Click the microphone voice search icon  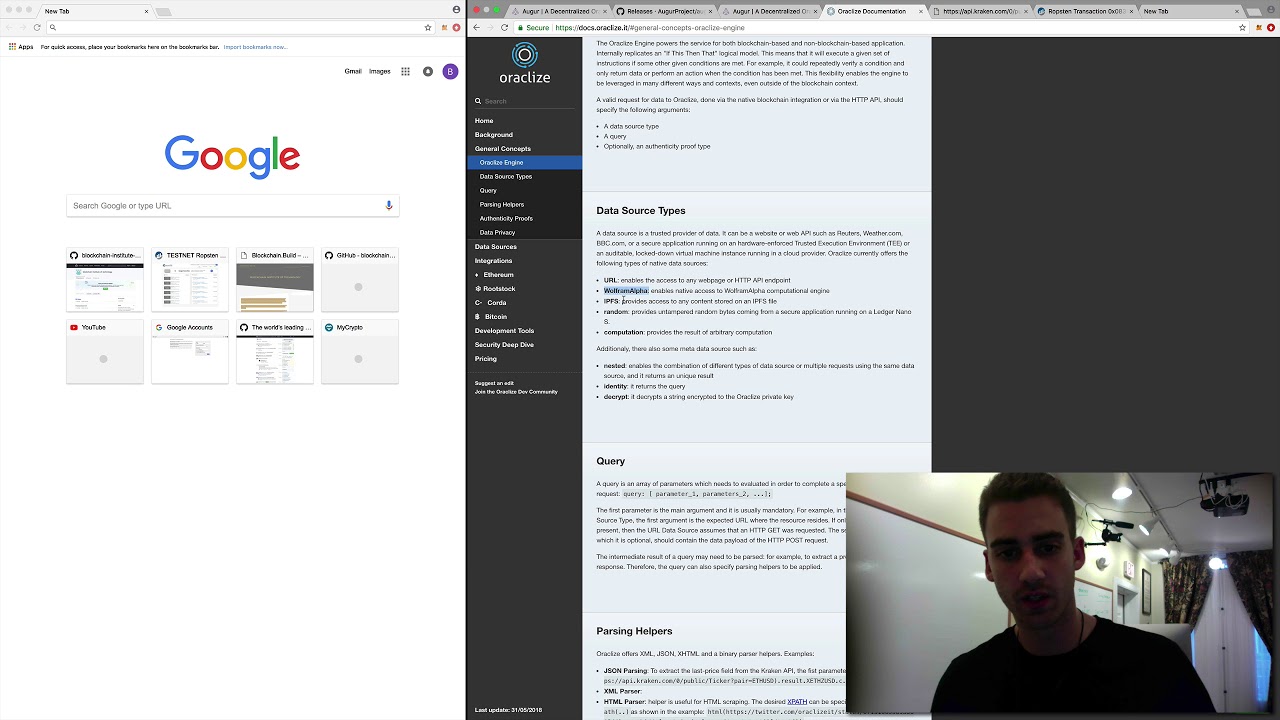(389, 205)
